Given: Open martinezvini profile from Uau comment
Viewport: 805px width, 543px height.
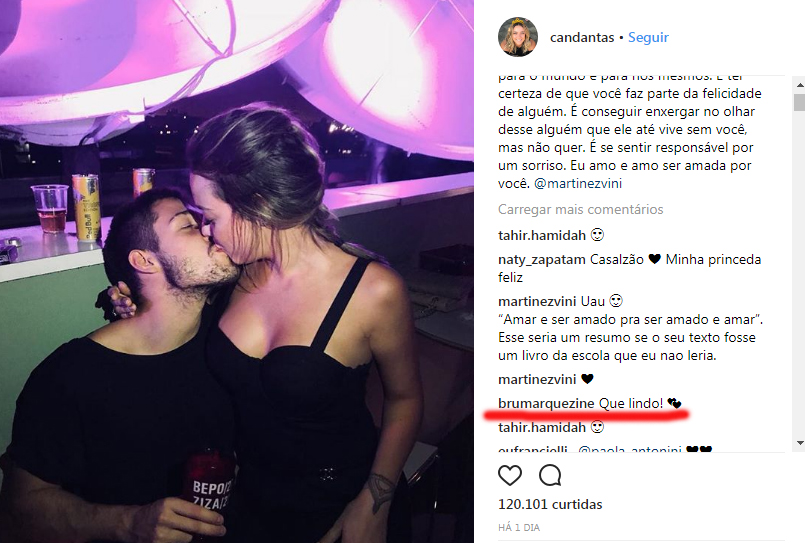Looking at the screenshot, I should click(537, 301).
